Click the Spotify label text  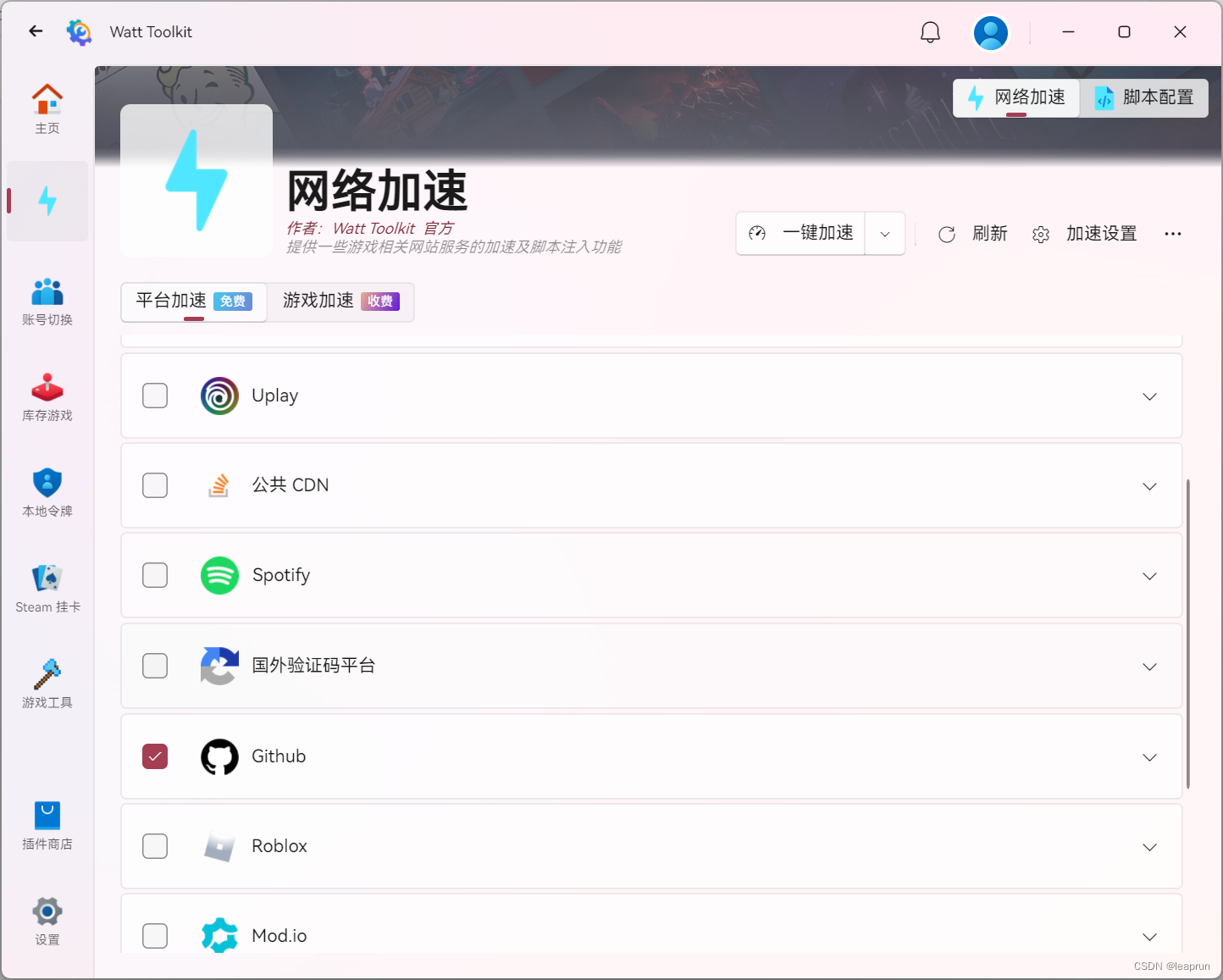pos(281,575)
